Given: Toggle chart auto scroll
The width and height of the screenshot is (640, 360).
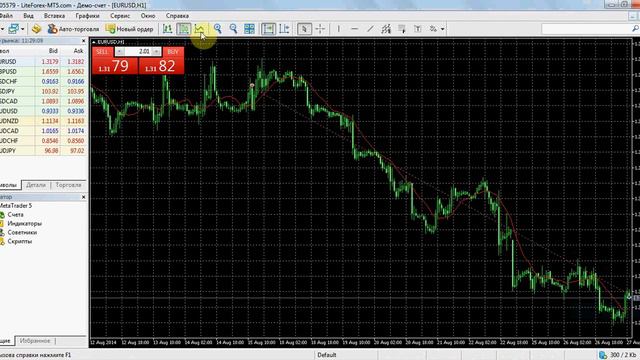Looking at the screenshot, I should 268,29.
